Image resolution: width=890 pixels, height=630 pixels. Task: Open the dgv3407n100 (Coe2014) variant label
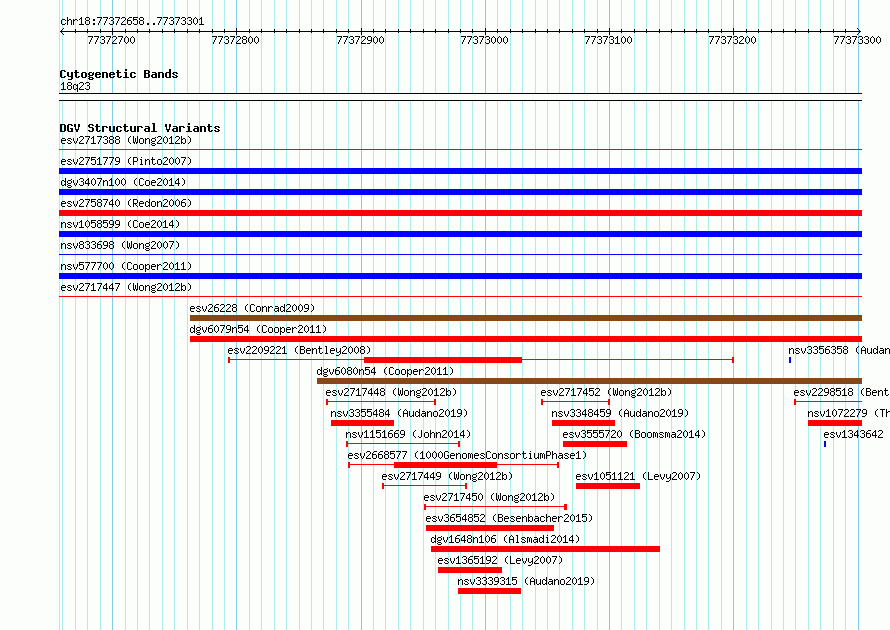(x=123, y=182)
